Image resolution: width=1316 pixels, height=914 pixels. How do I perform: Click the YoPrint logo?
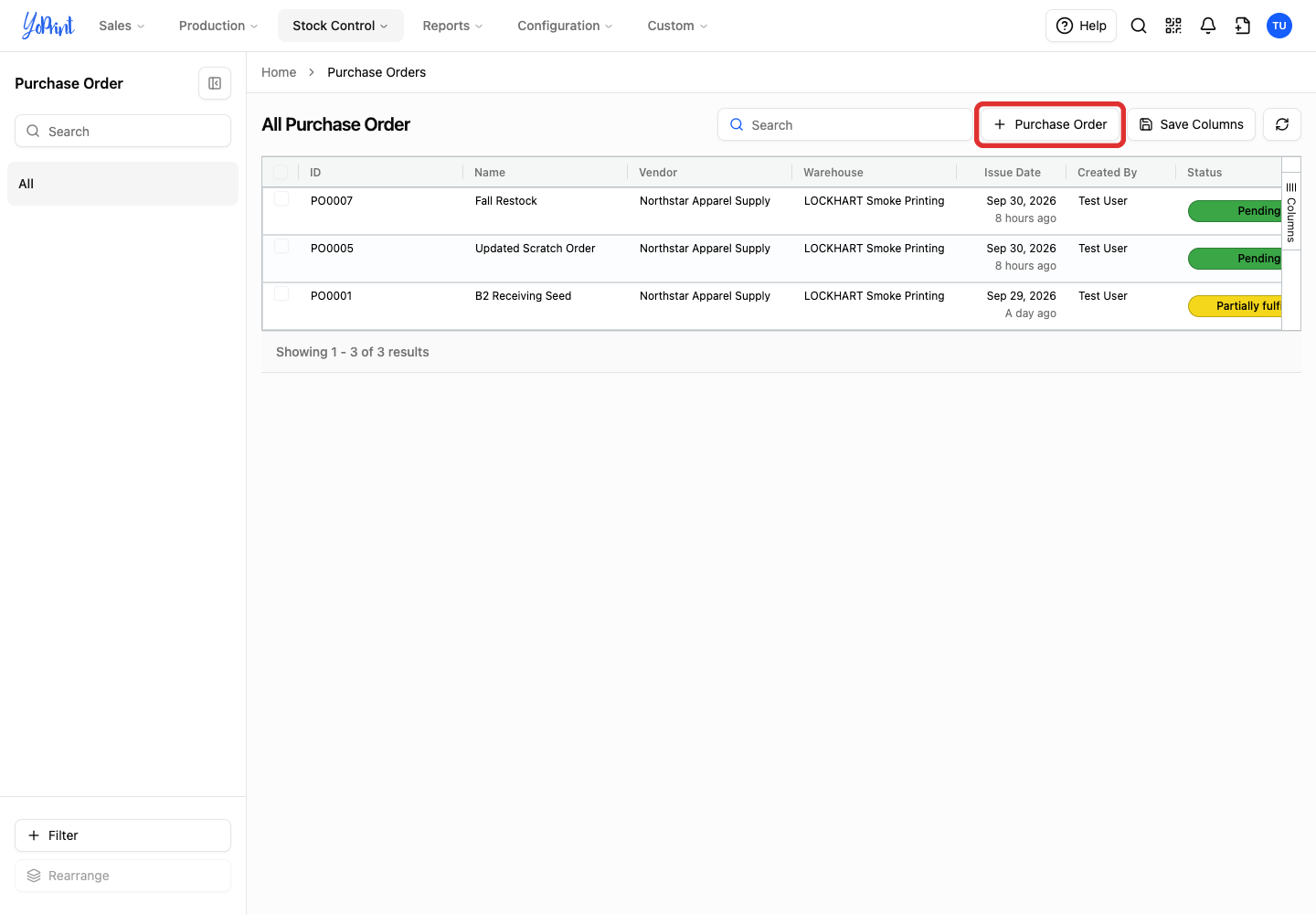click(48, 26)
